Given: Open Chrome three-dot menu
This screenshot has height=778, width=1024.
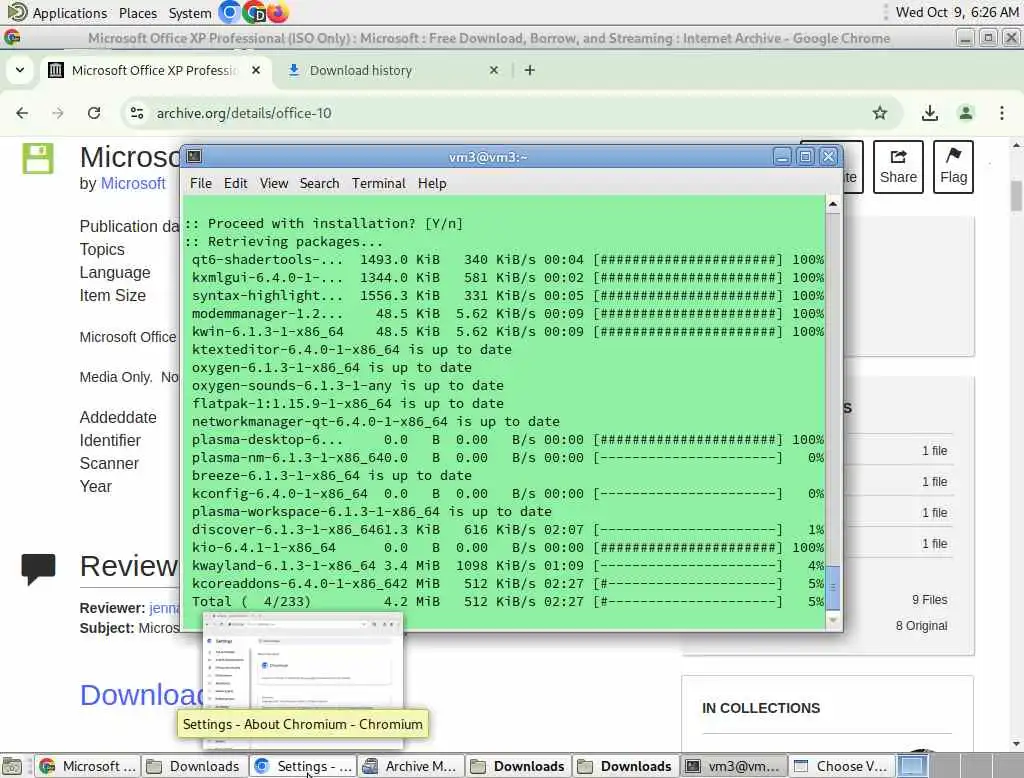Looking at the screenshot, I should click(1002, 113).
